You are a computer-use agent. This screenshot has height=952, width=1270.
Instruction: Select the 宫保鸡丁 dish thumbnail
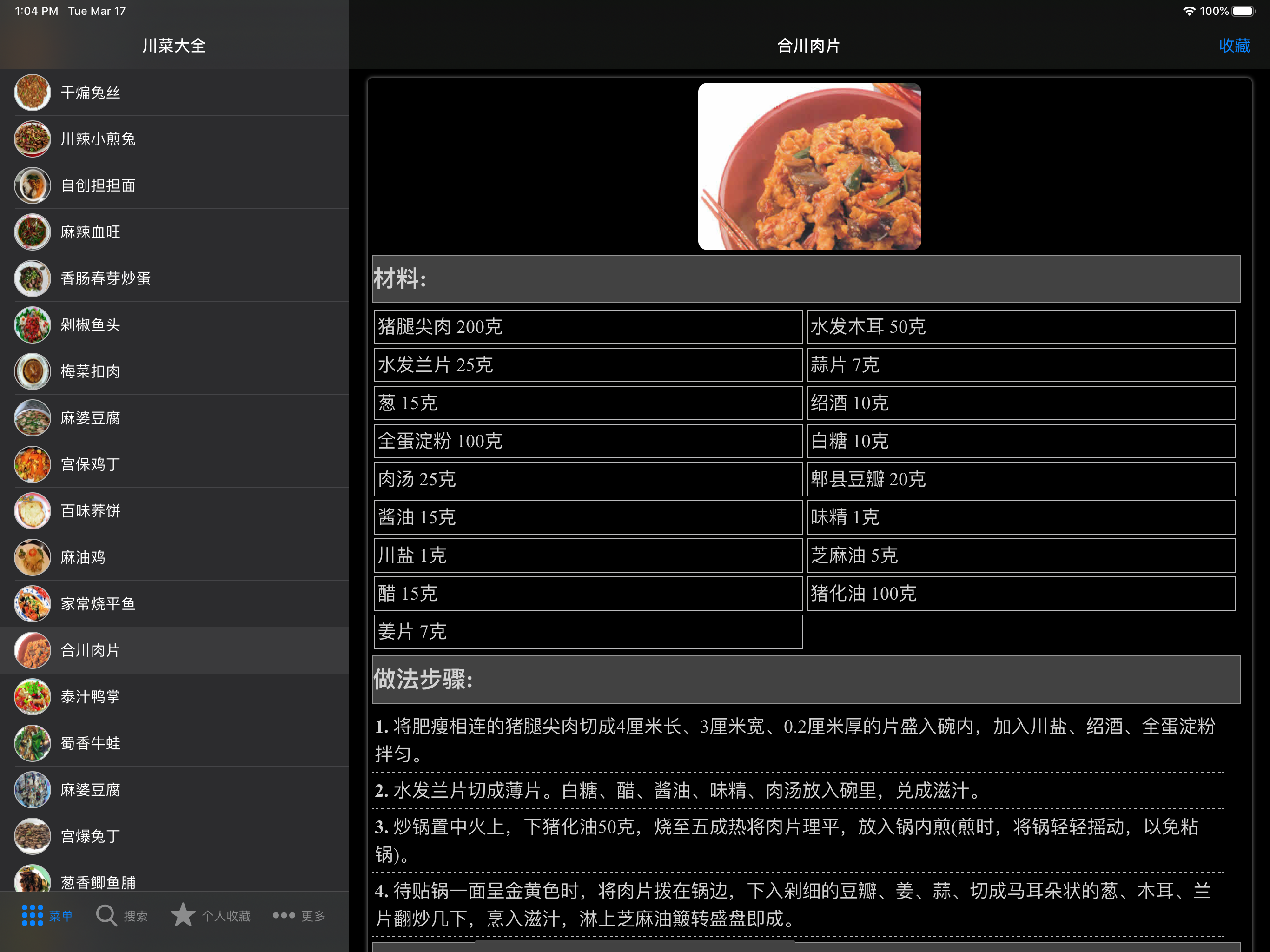coord(33,464)
